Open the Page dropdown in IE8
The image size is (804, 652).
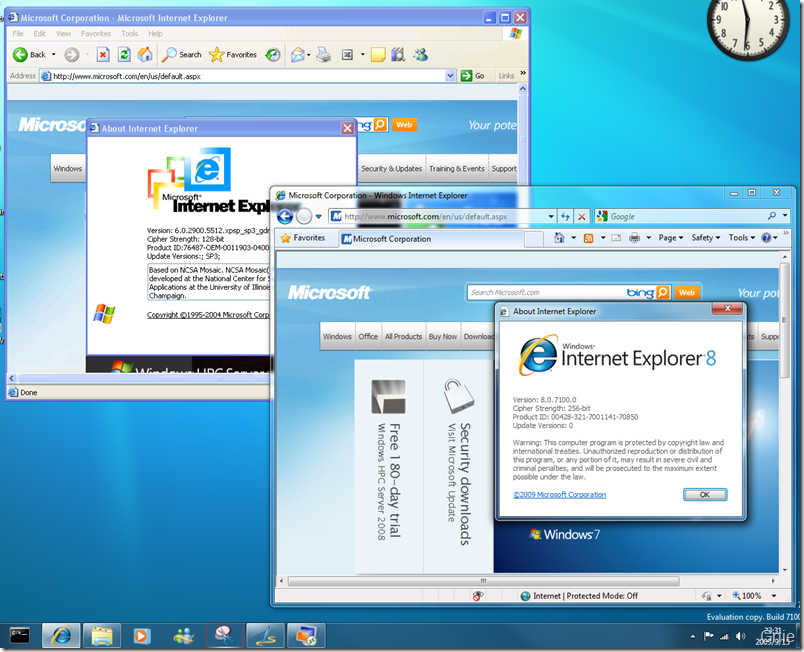pos(667,237)
